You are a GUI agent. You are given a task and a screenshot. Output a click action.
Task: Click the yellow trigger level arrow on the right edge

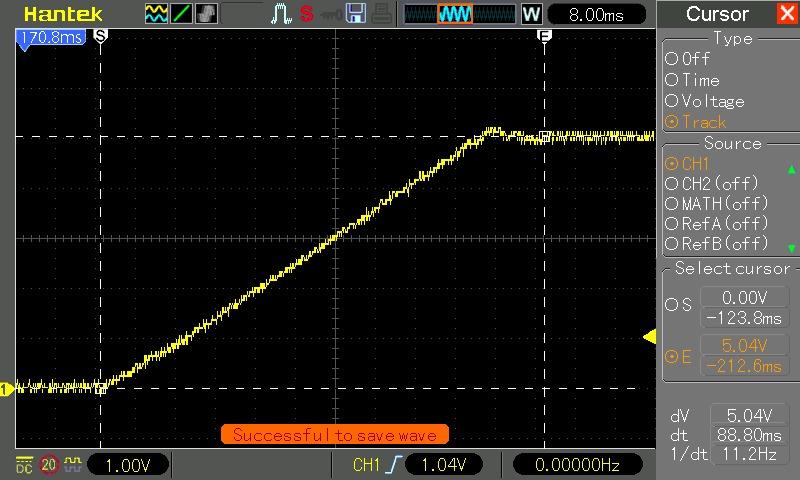click(x=649, y=337)
